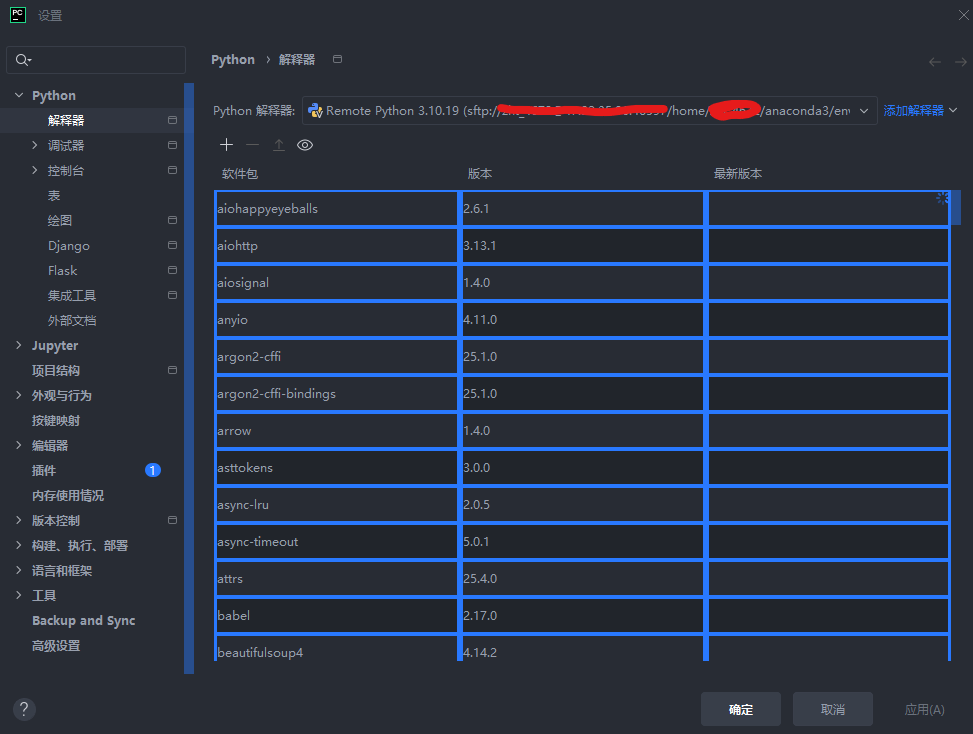Expand the 语言和框架 group
The width and height of the screenshot is (973, 734).
[x=19, y=570]
